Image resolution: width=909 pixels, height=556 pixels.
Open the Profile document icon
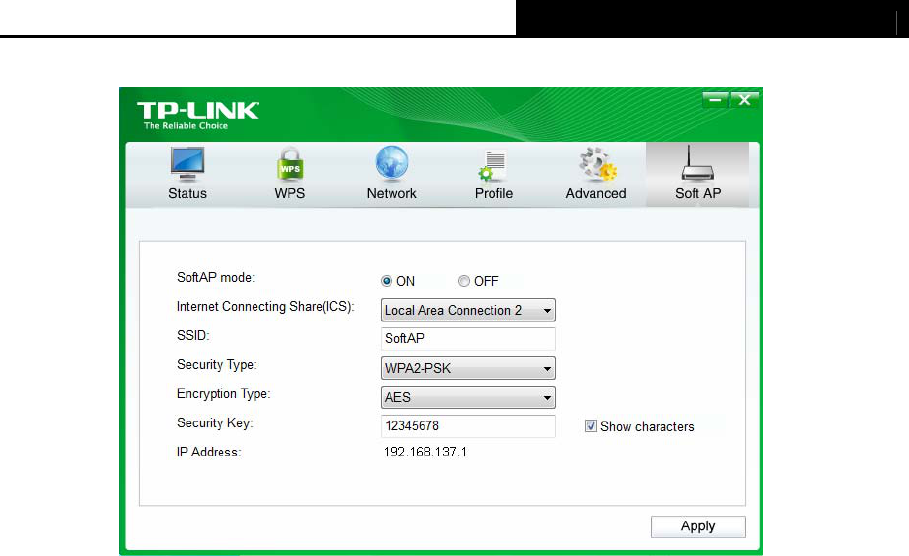click(493, 165)
